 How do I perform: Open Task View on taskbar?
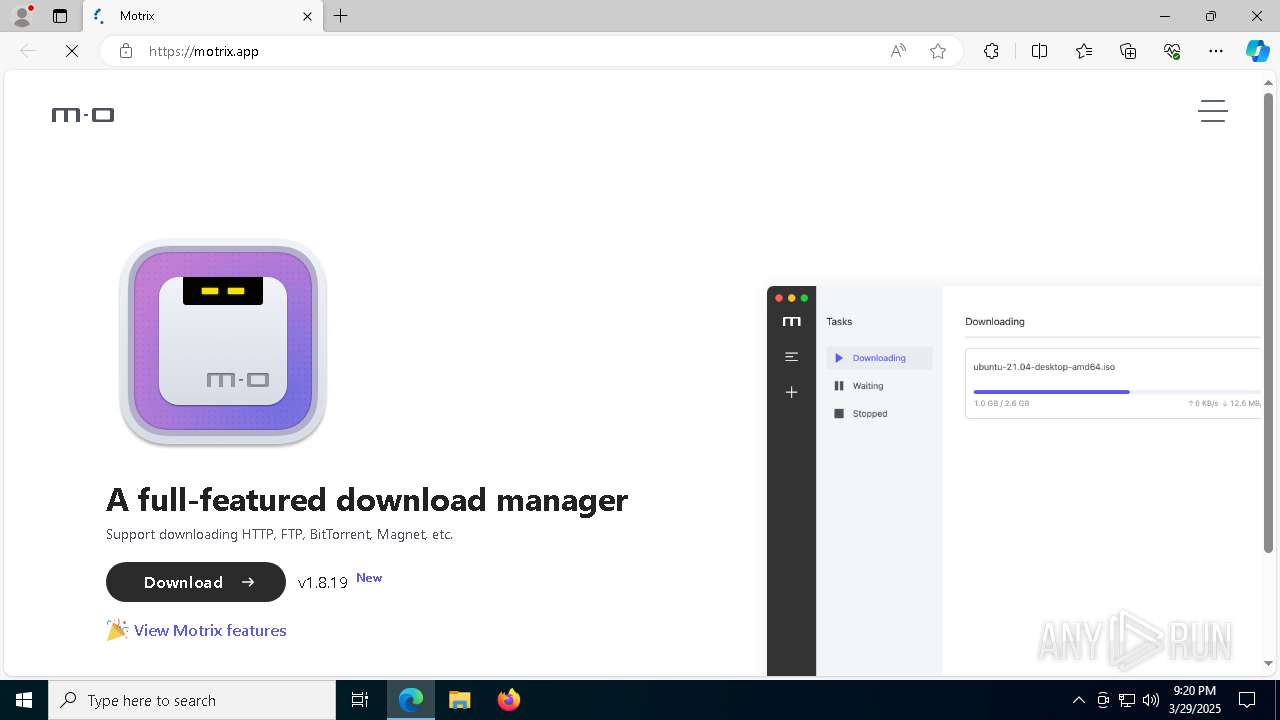(x=360, y=700)
